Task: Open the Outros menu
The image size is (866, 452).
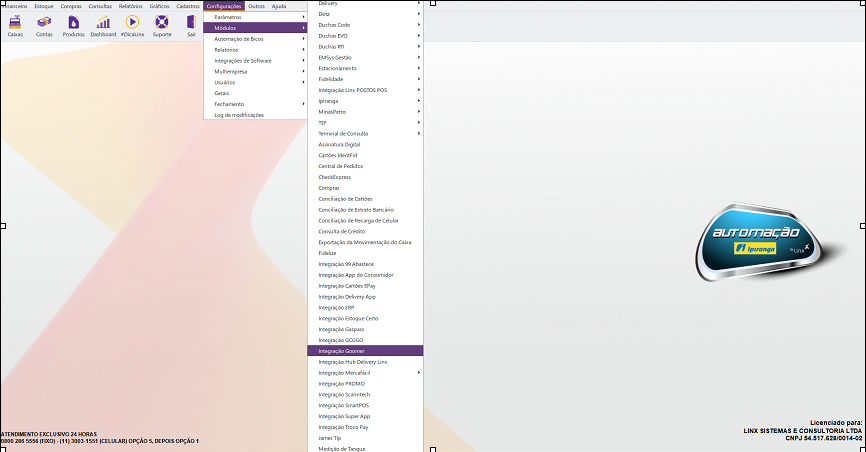Action: pyautogui.click(x=256, y=6)
